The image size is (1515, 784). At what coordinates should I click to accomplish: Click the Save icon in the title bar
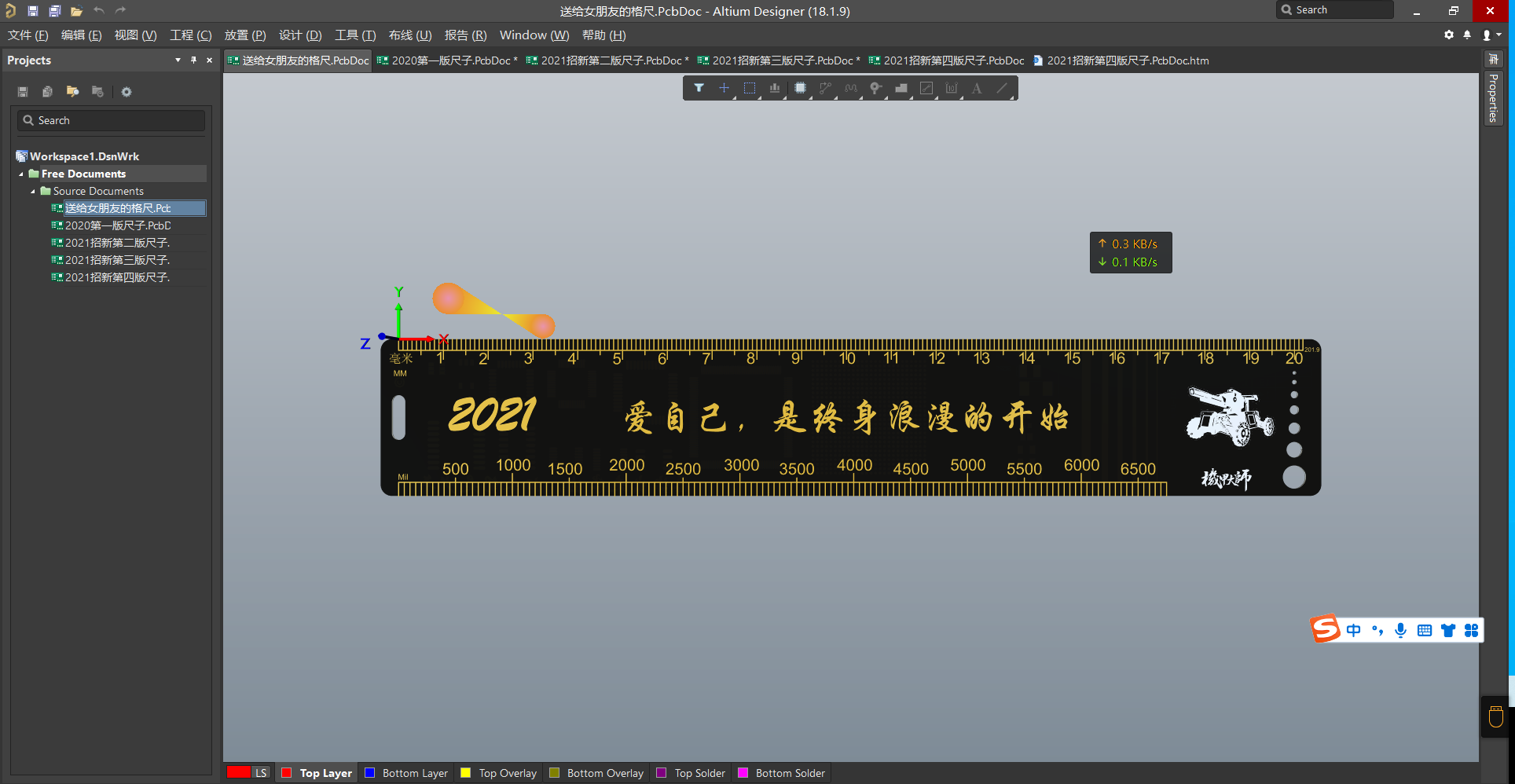[33, 11]
